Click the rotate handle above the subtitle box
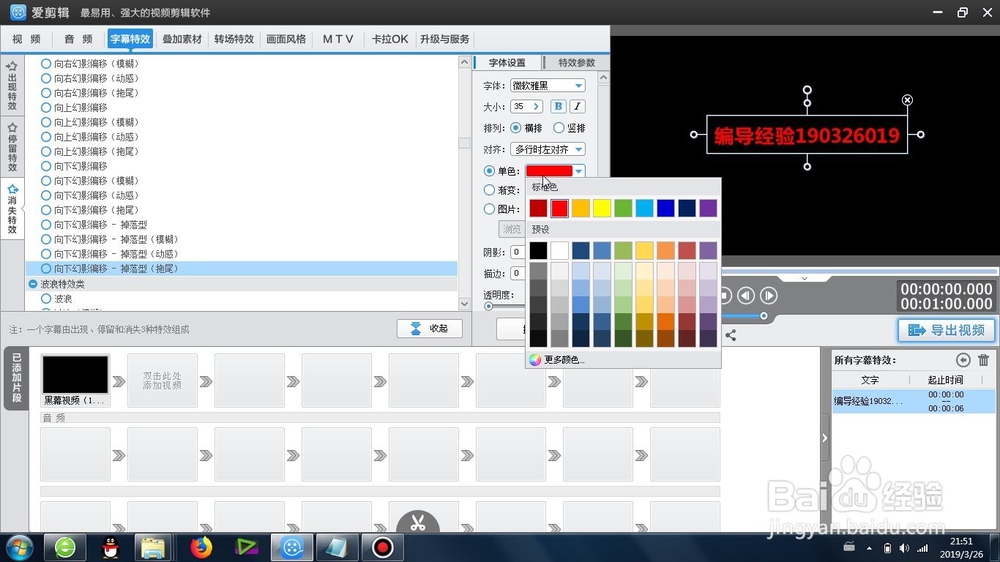Screen dimensions: 1000x562 [x=807, y=90]
